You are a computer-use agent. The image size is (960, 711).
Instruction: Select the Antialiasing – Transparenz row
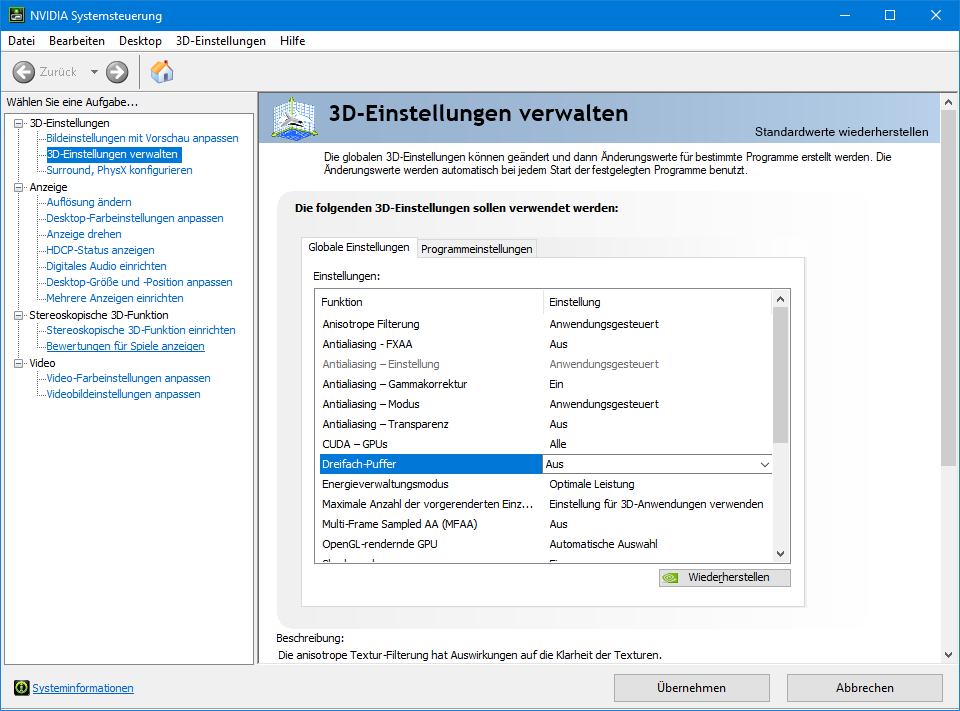click(546, 424)
